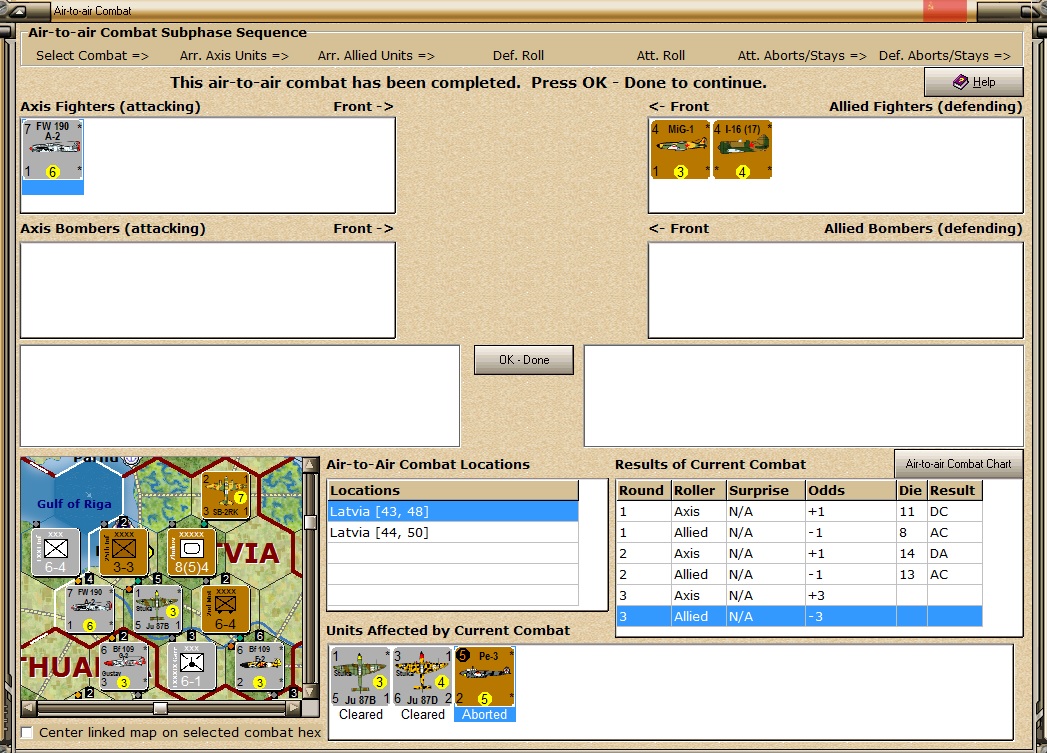Click die roll value 14
Image resolution: width=1047 pixels, height=753 pixels.
911,553
